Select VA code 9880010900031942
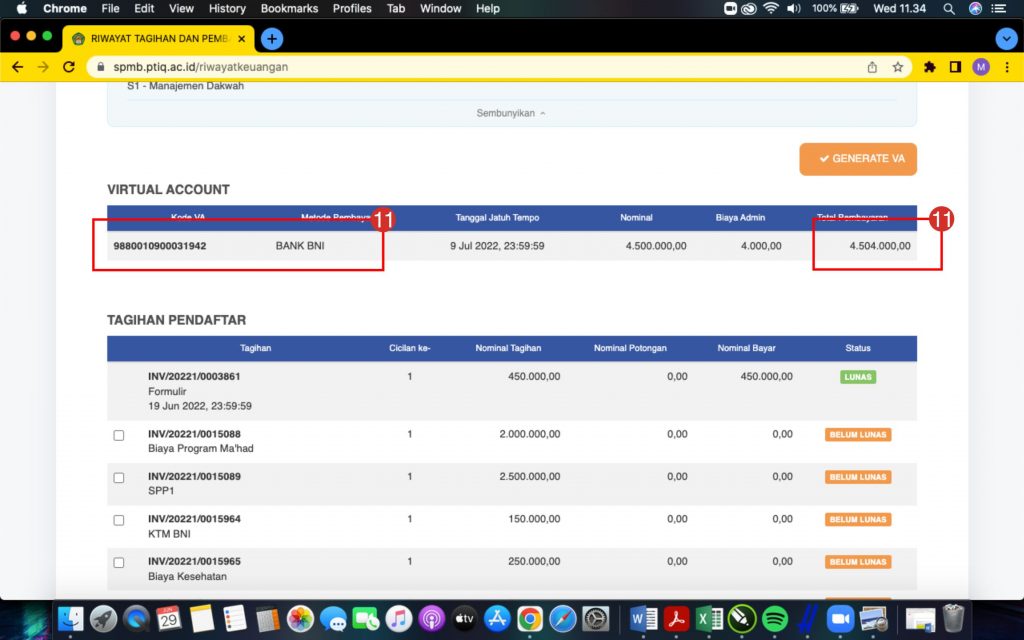 coord(160,246)
